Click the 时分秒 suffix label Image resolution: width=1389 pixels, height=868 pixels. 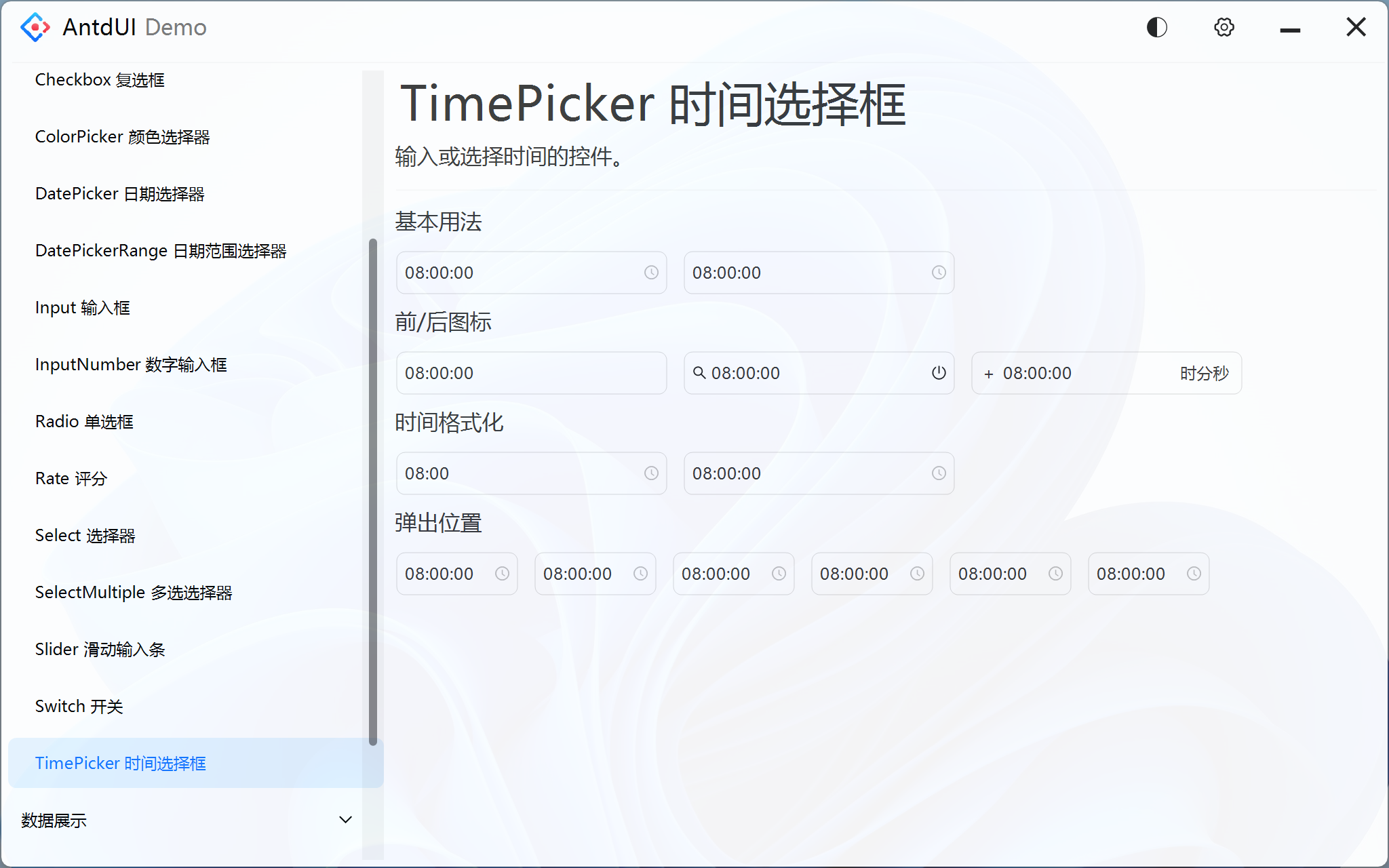1202,372
